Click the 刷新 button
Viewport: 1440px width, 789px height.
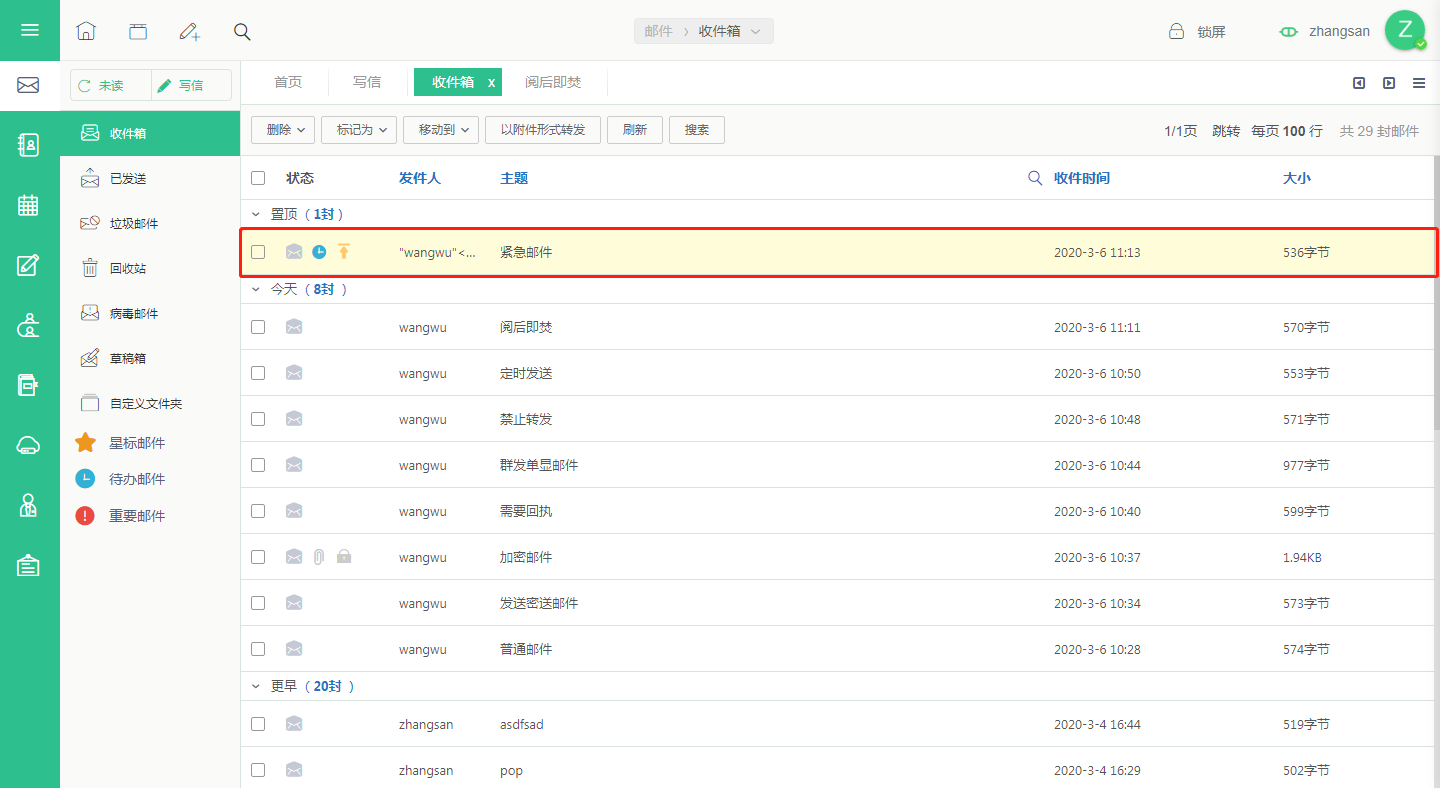(635, 130)
